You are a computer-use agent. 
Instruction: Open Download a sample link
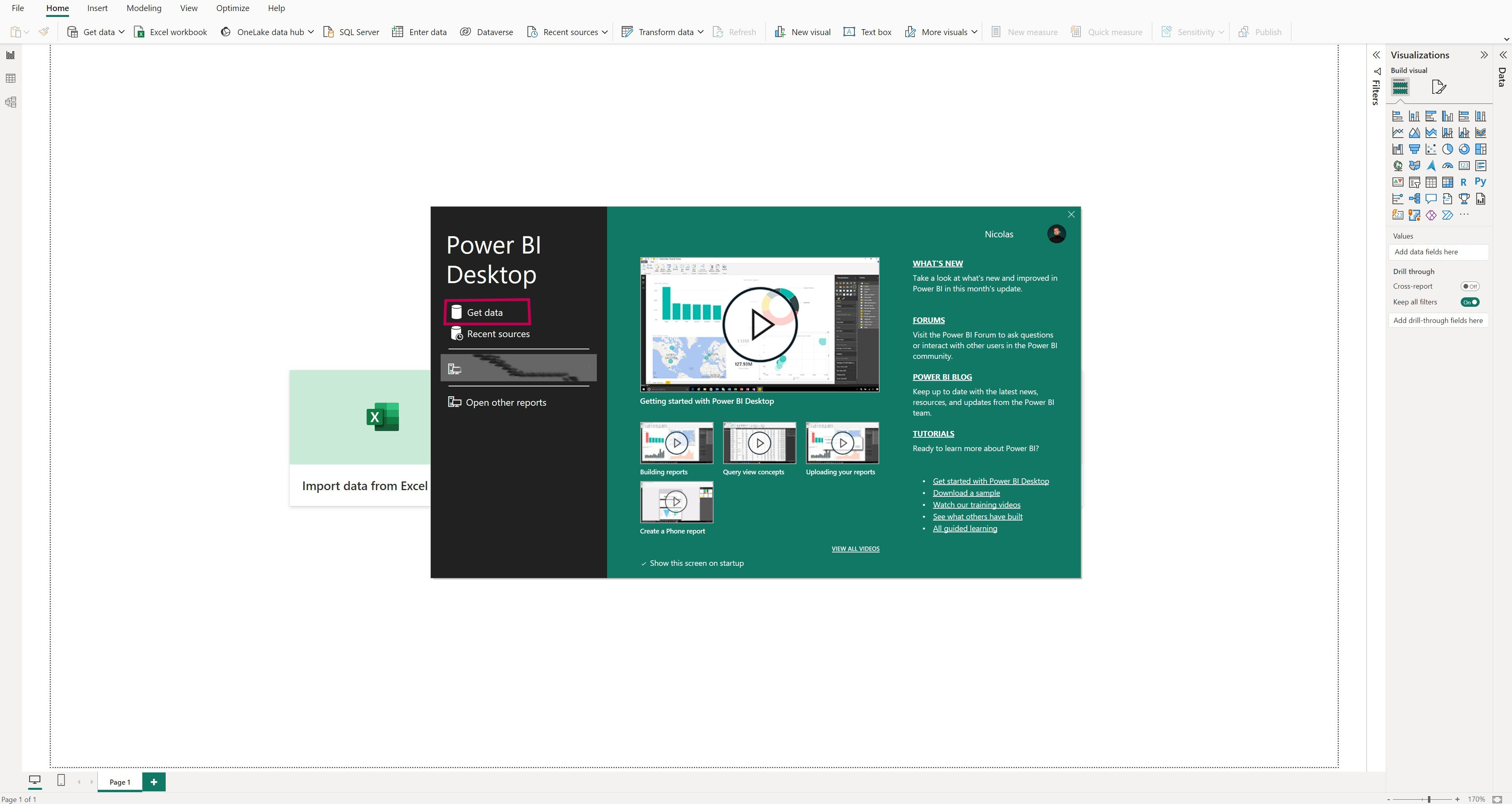(966, 493)
